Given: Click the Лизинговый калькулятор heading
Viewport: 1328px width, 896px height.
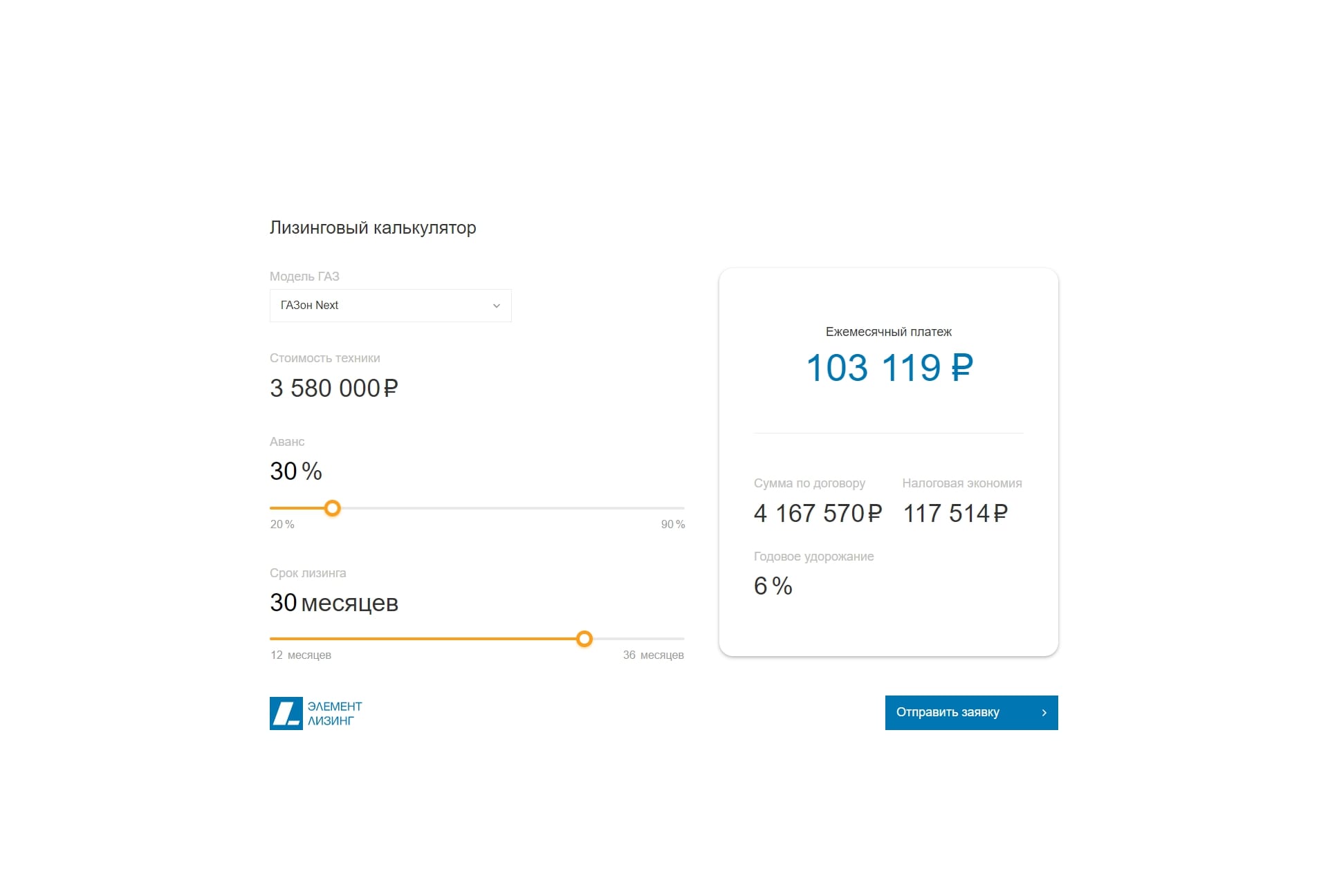Looking at the screenshot, I should click(x=373, y=227).
